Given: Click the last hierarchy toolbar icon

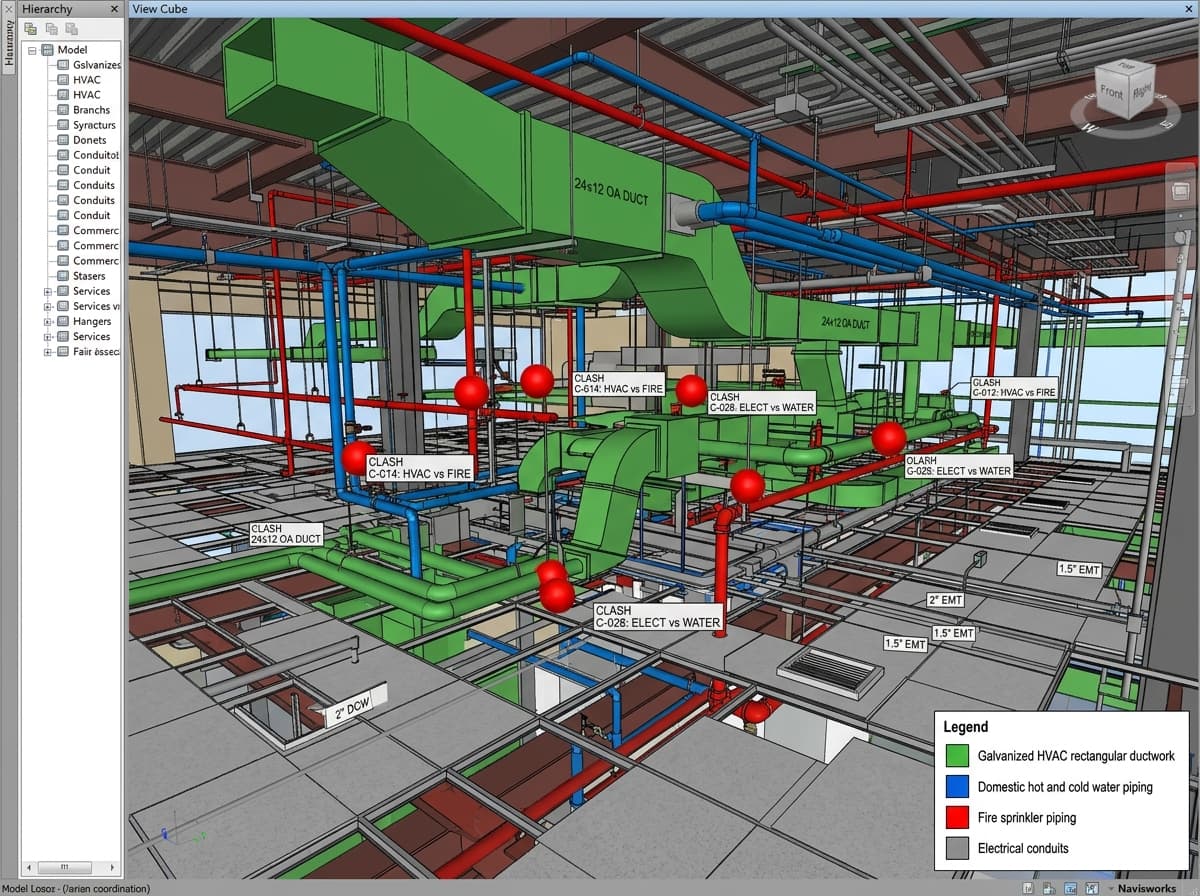Looking at the screenshot, I should coord(71,29).
